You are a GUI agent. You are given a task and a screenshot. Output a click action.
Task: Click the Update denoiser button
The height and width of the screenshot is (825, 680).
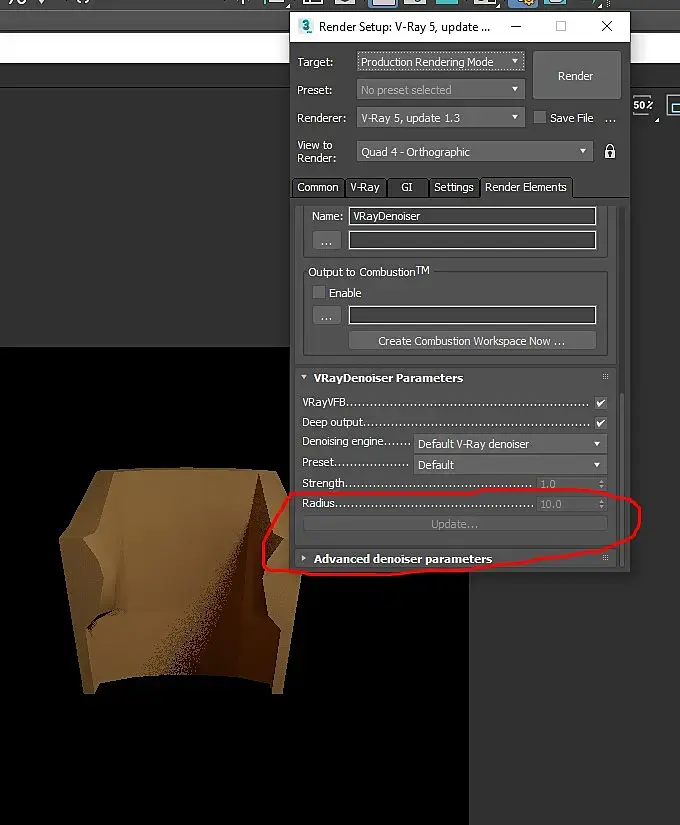click(x=455, y=524)
